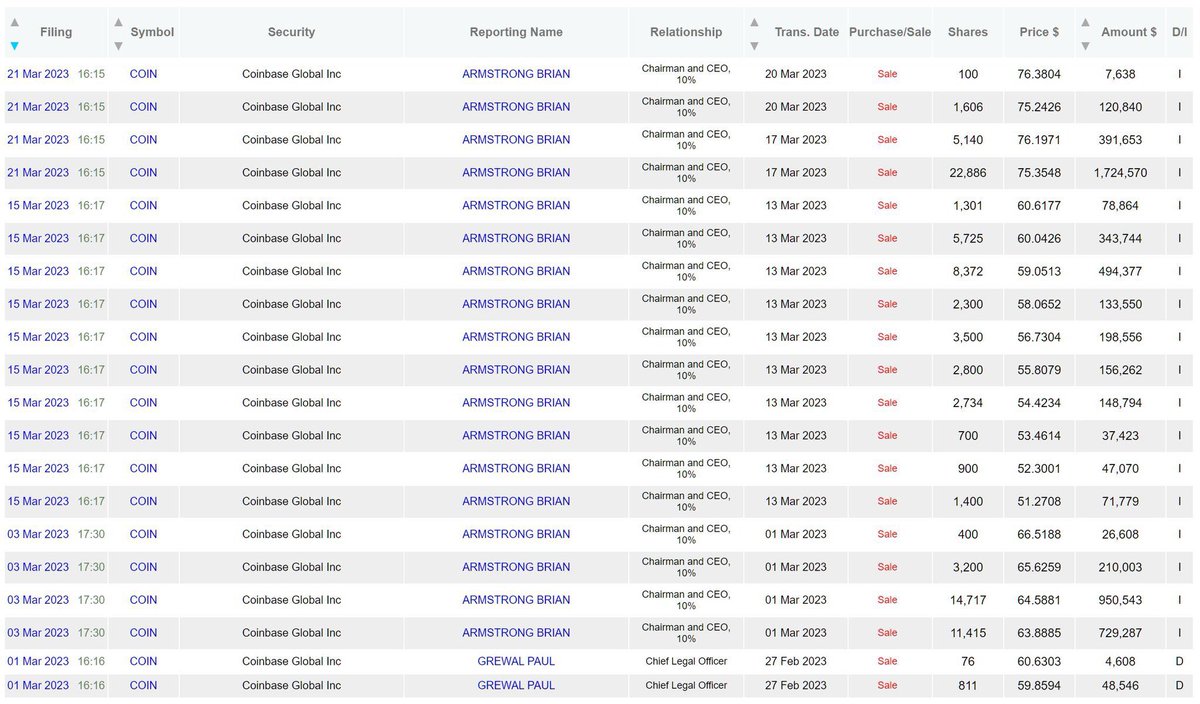Click the Shares column header
Image resolution: width=1200 pixels, height=704 pixels.
(968, 32)
